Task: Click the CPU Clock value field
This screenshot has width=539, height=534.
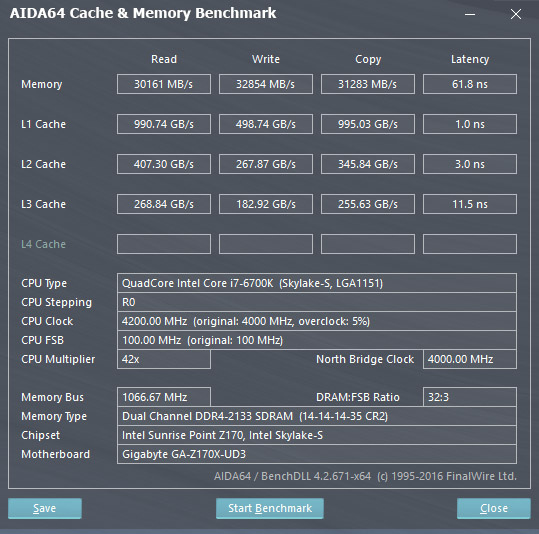Action: (317, 321)
